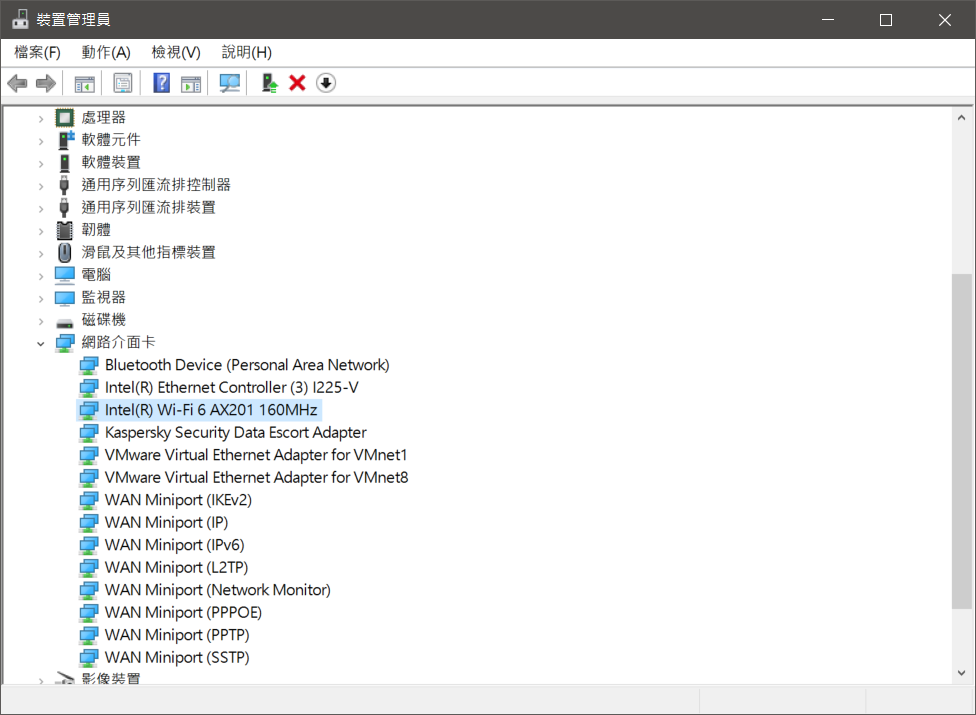Scan for hardware changes monitor icon
Screen dimensions: 976x715
click(230, 83)
